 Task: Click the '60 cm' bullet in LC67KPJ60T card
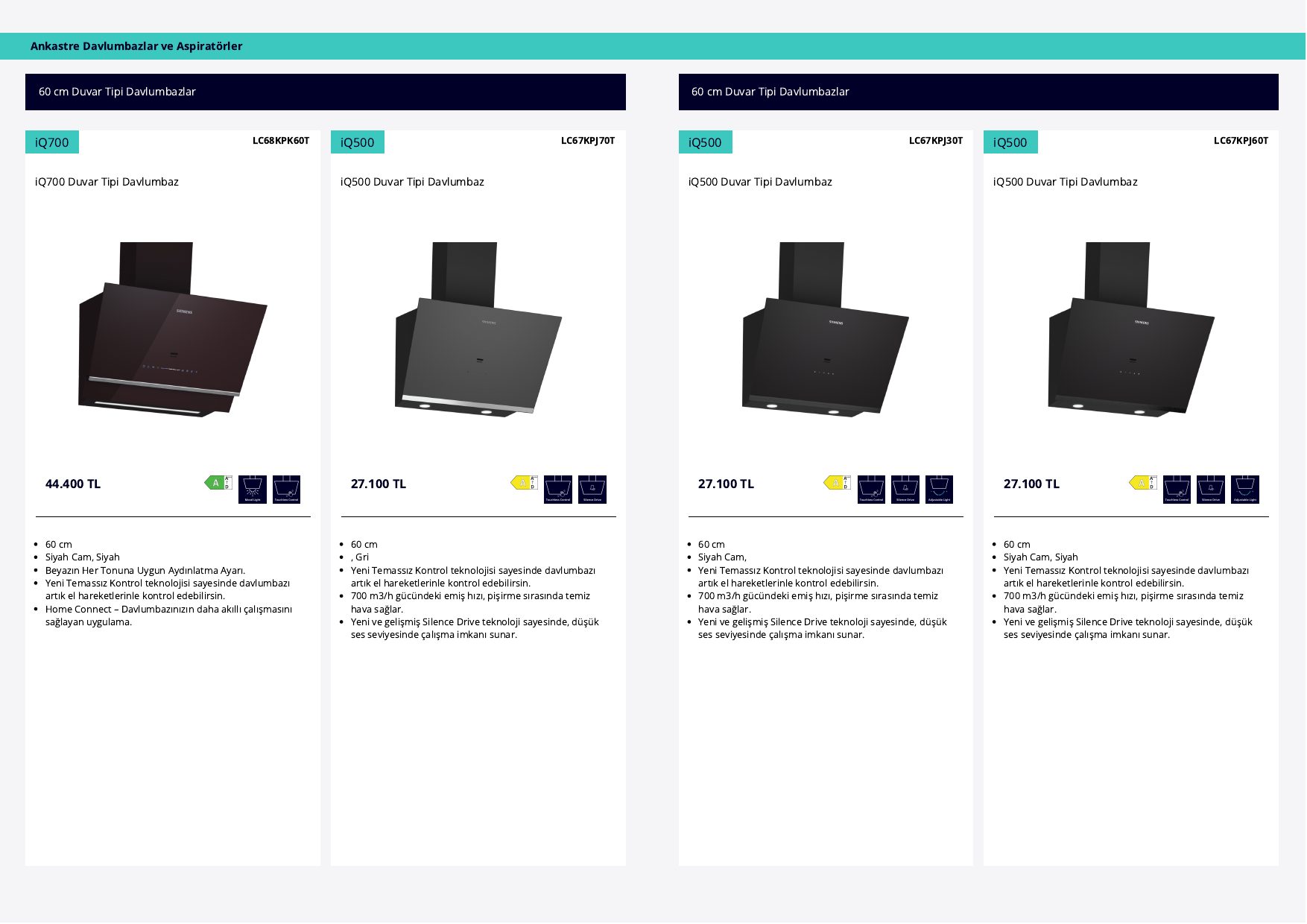click(1017, 545)
